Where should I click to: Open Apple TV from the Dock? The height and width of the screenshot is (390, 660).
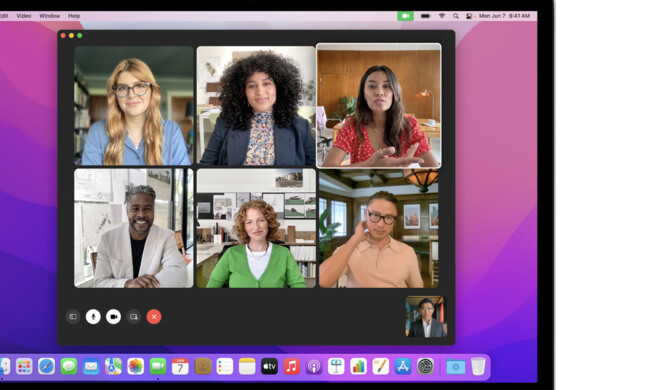(269, 366)
